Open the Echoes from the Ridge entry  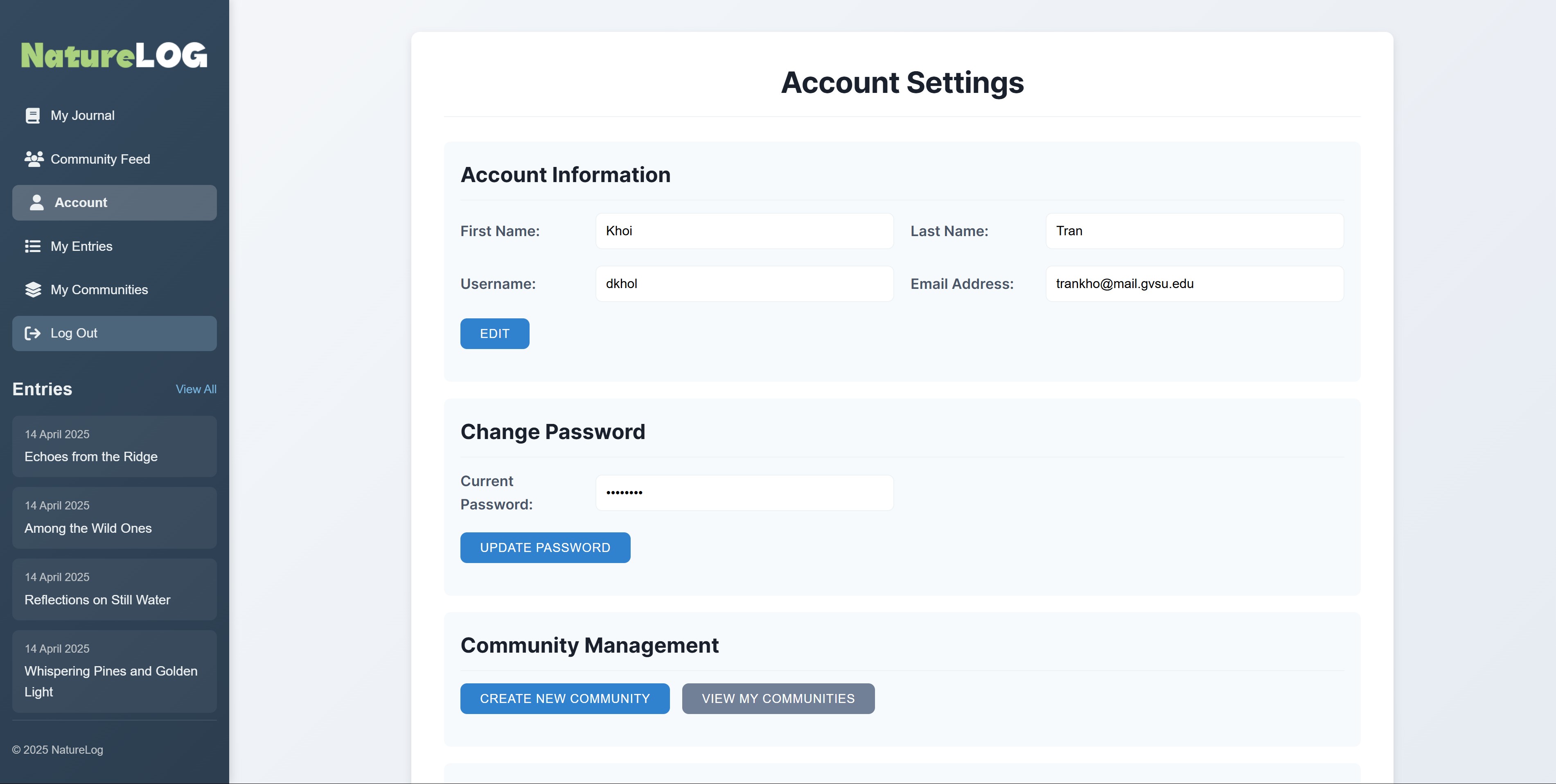tap(114, 446)
